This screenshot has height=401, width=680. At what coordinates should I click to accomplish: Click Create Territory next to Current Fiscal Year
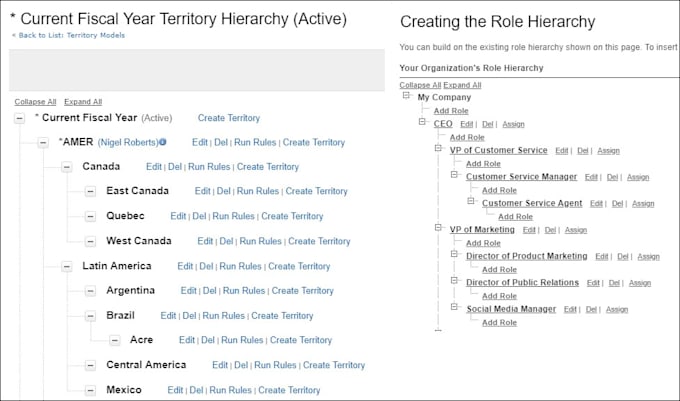click(x=229, y=118)
